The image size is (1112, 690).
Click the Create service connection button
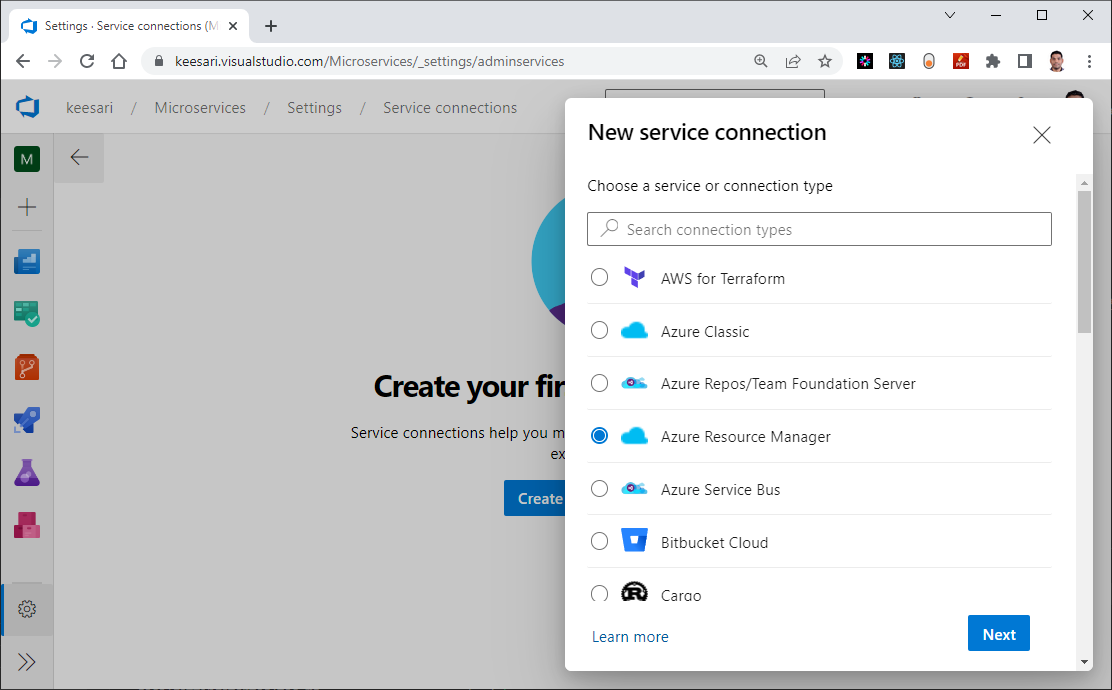pyautogui.click(x=535, y=499)
